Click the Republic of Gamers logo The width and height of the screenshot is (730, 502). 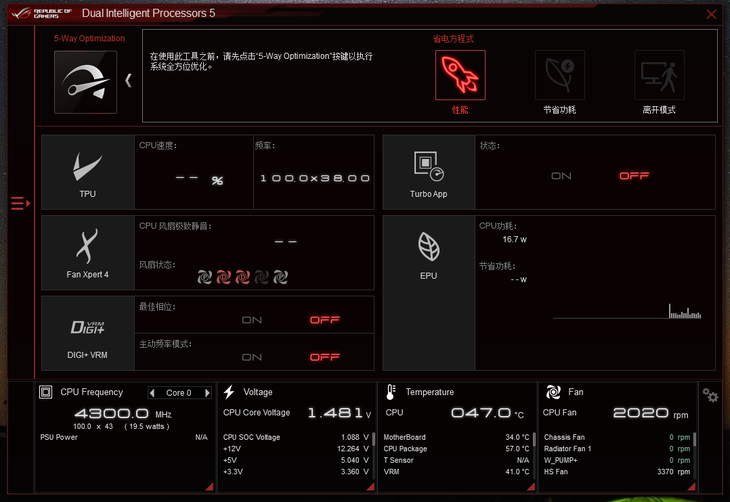coord(42,13)
